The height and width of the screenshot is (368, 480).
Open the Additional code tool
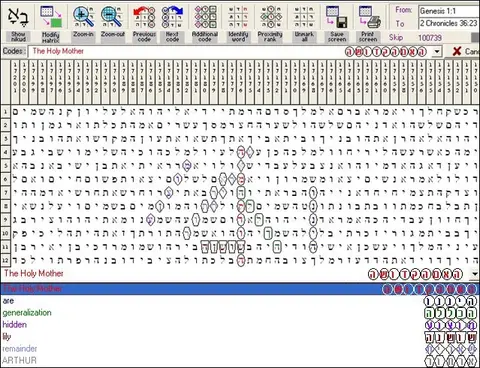click(x=205, y=17)
